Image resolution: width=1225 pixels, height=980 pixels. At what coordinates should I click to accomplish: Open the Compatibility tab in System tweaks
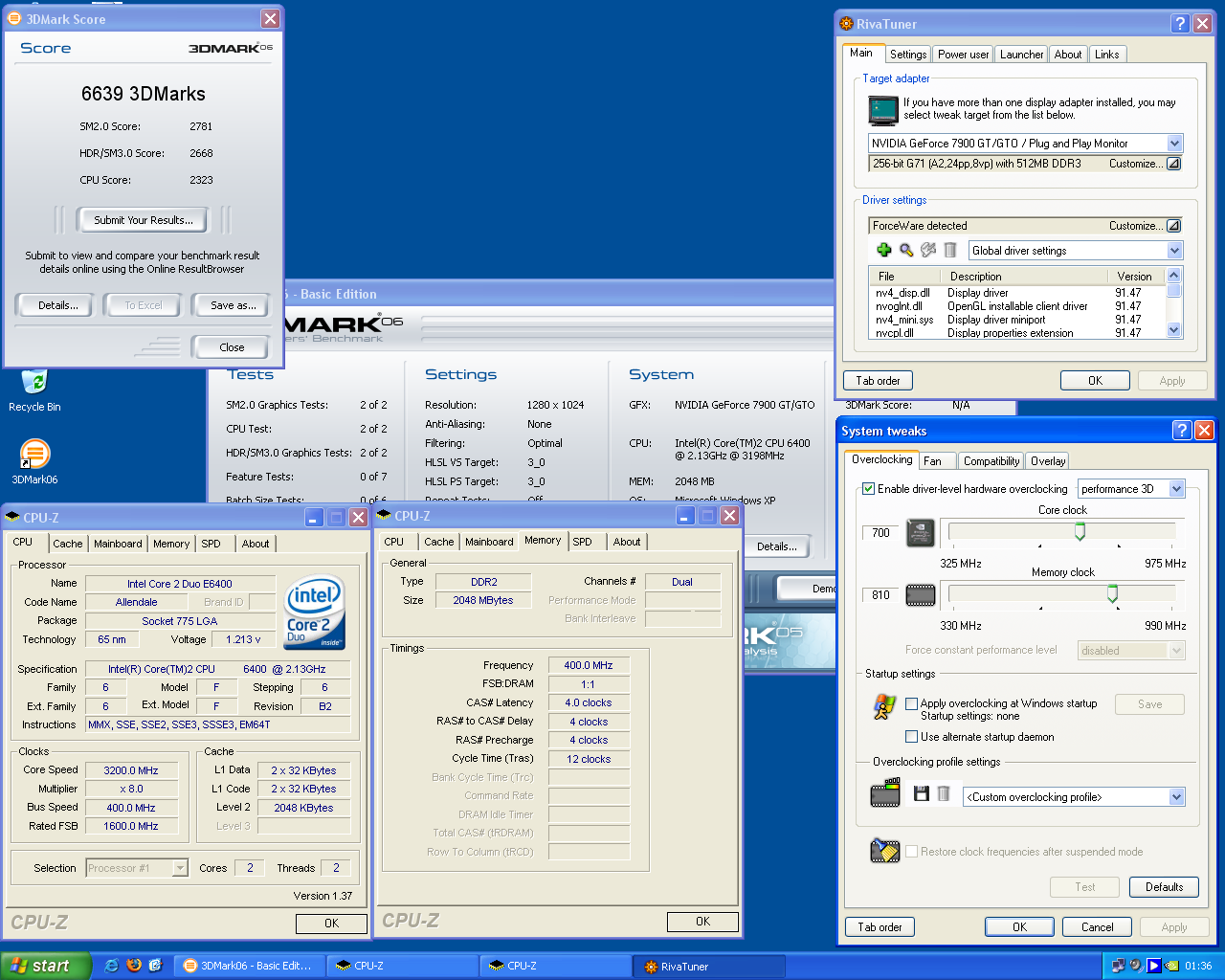coord(991,461)
